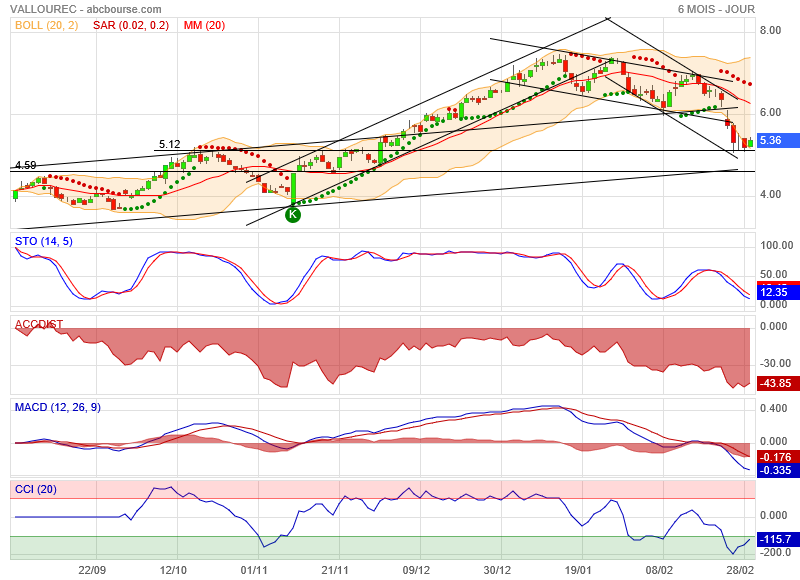The height and width of the screenshot is (580, 800).
Task: Click the -200.0 CCI axis label
Action: click(x=775, y=552)
